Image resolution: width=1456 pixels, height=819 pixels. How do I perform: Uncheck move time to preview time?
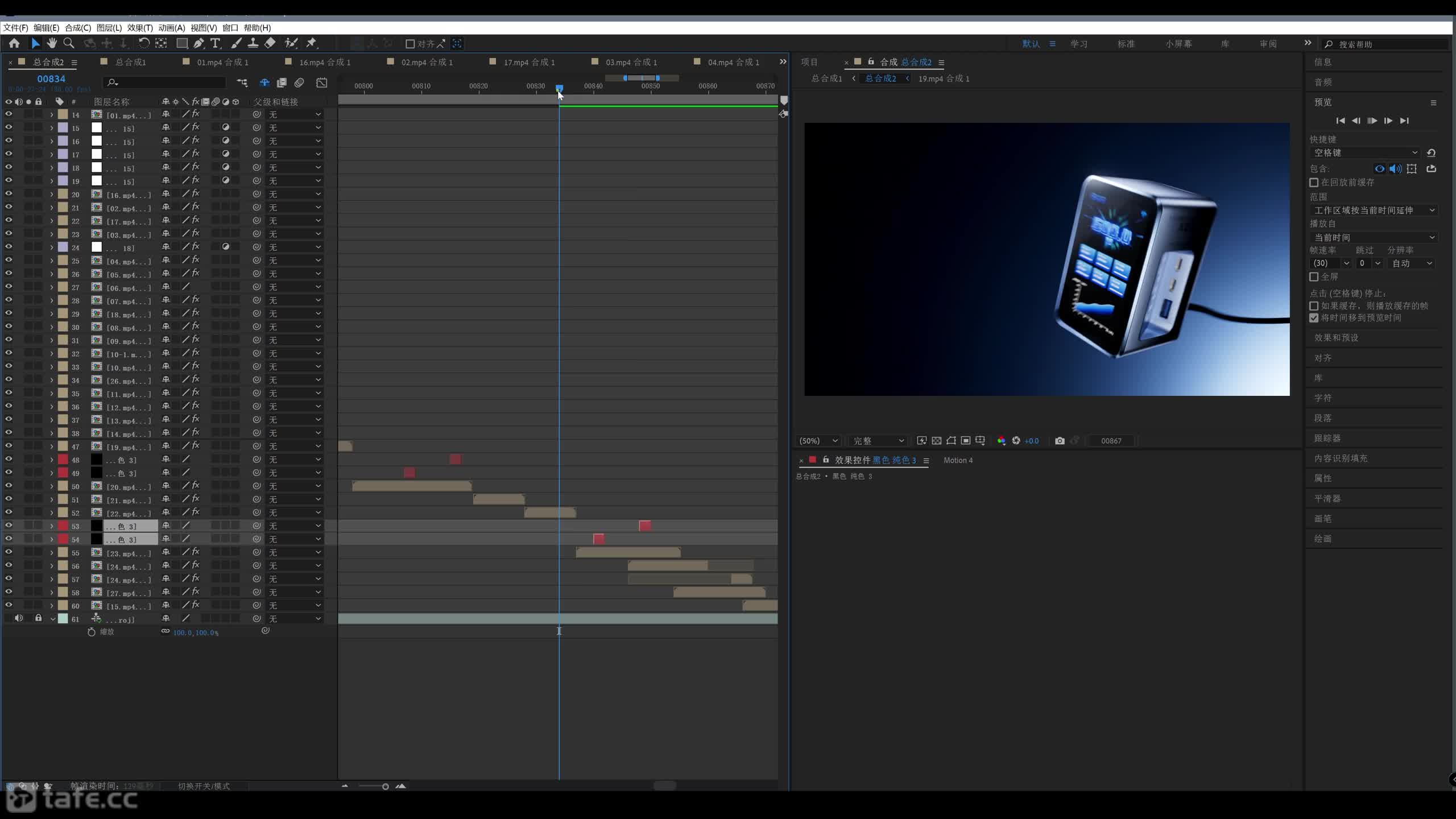click(1314, 318)
